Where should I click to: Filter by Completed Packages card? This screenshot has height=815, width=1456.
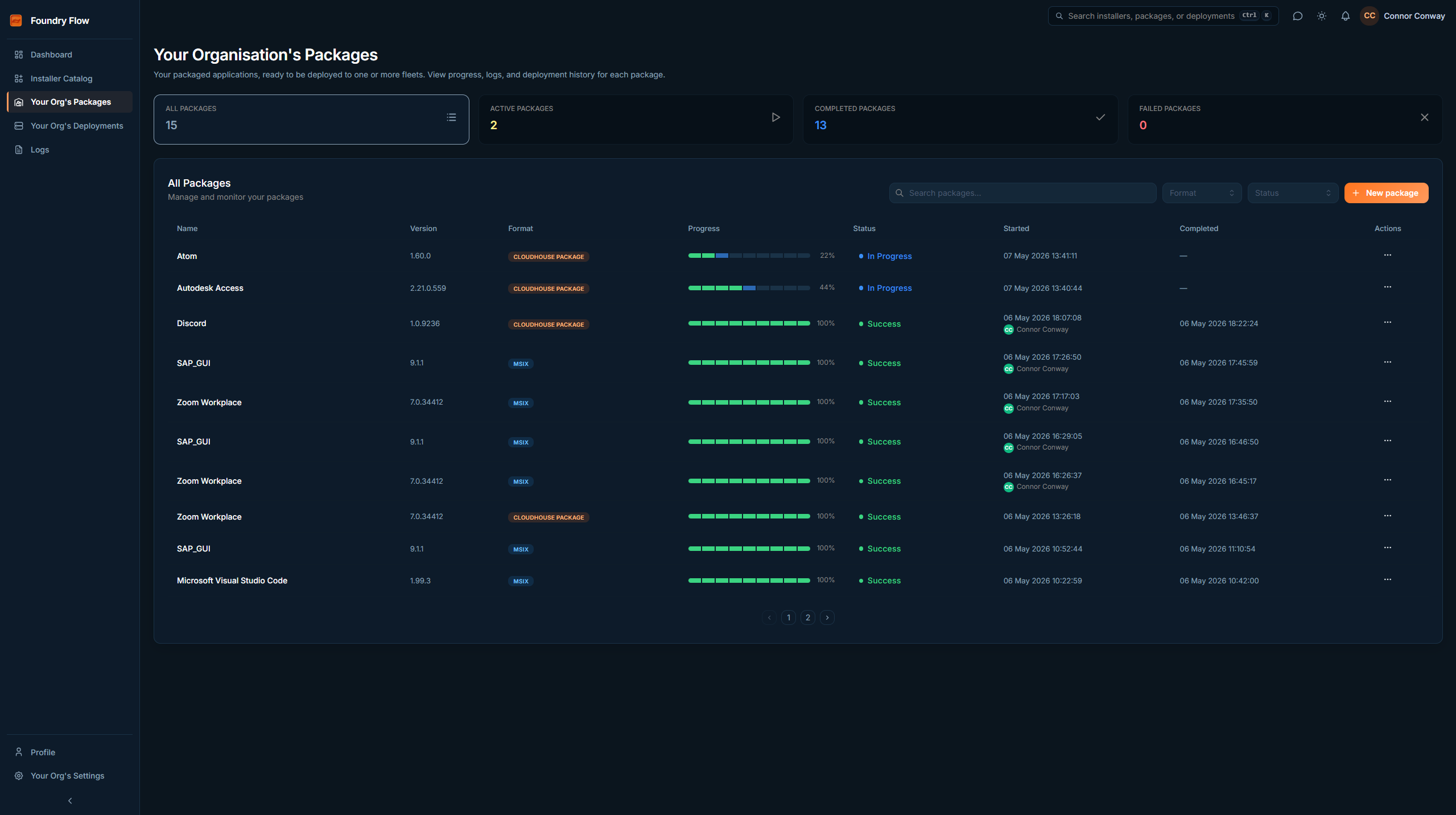960,120
